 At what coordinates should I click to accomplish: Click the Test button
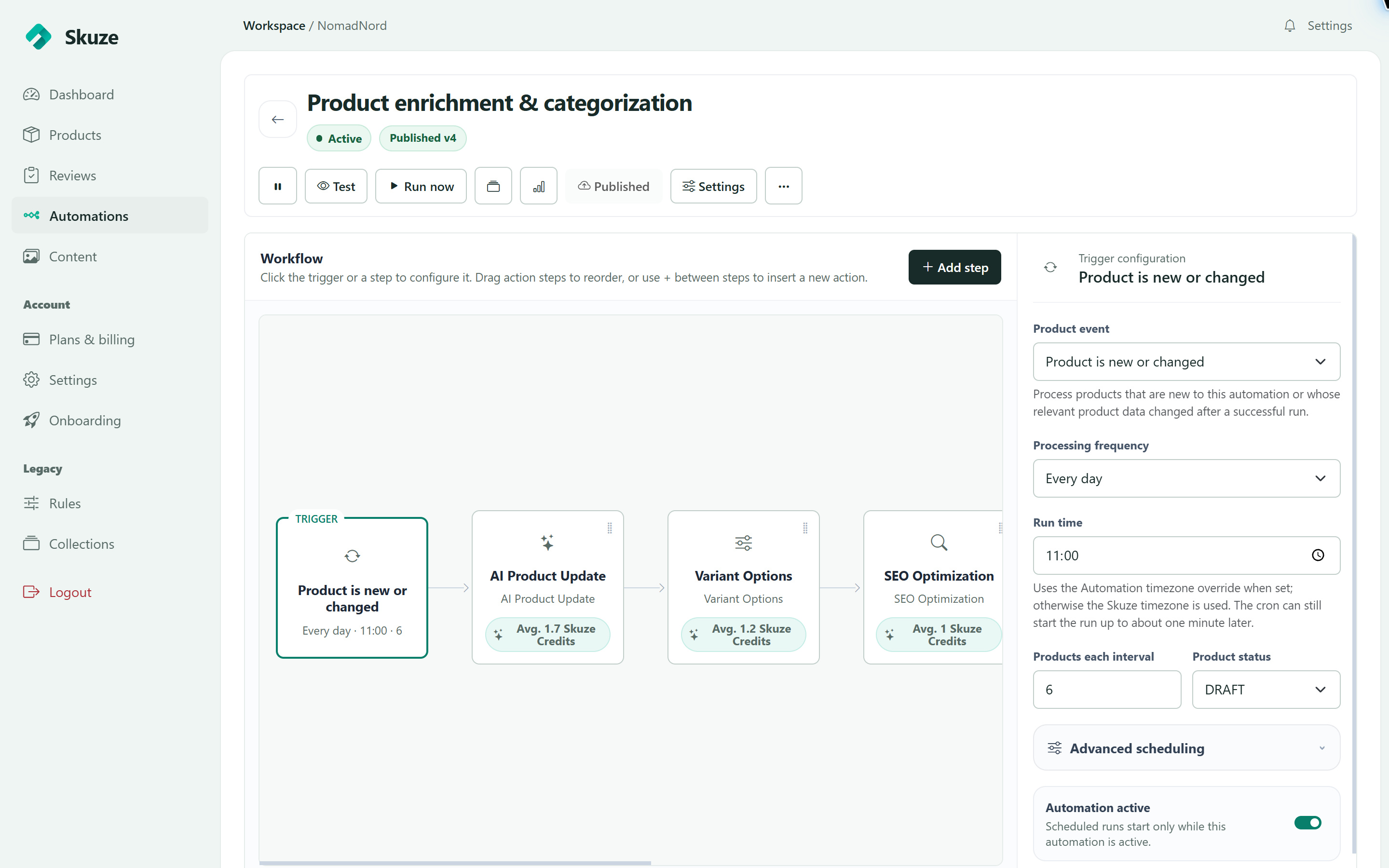(x=336, y=186)
